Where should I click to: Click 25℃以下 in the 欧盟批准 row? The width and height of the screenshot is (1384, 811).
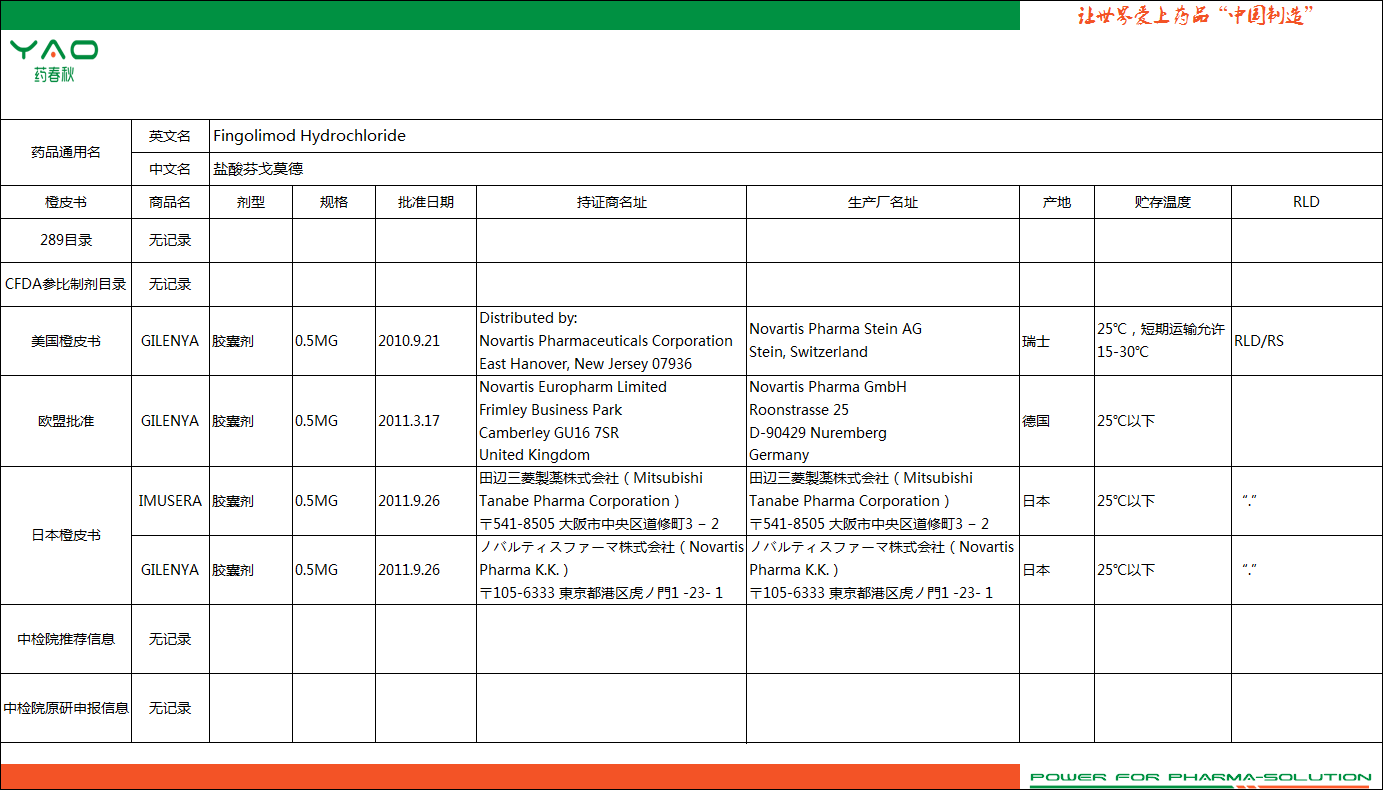pyautogui.click(x=1163, y=421)
